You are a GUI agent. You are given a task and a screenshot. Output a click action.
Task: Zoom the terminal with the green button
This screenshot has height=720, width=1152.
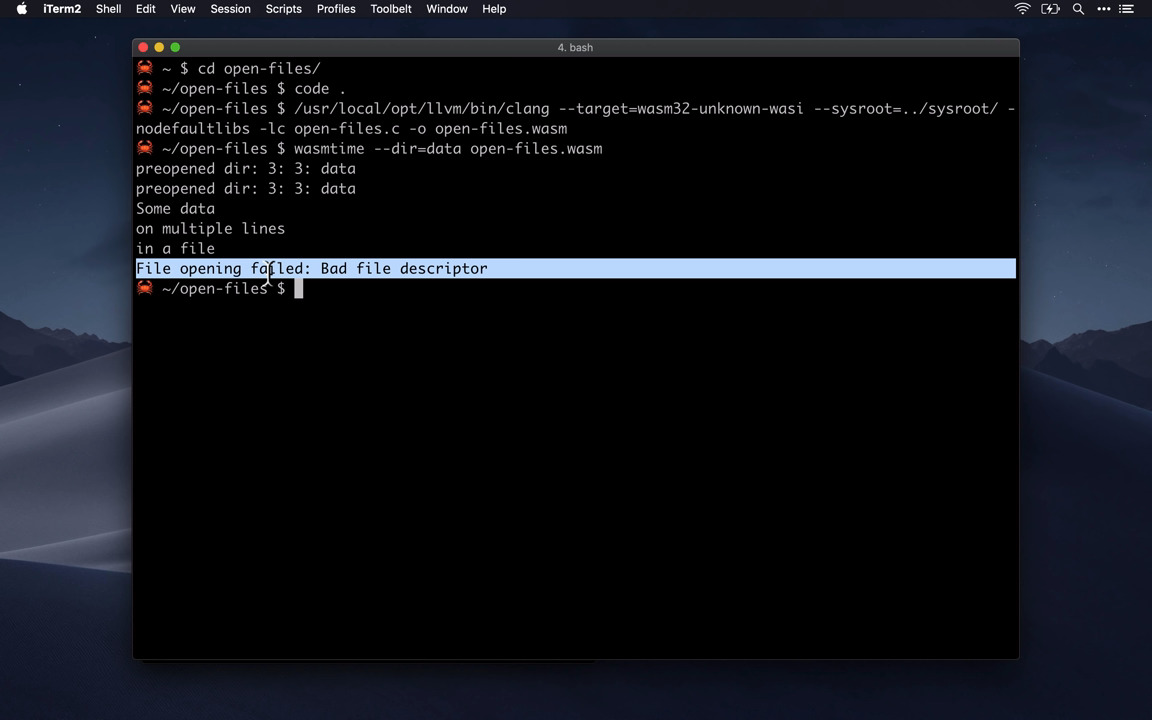175,47
